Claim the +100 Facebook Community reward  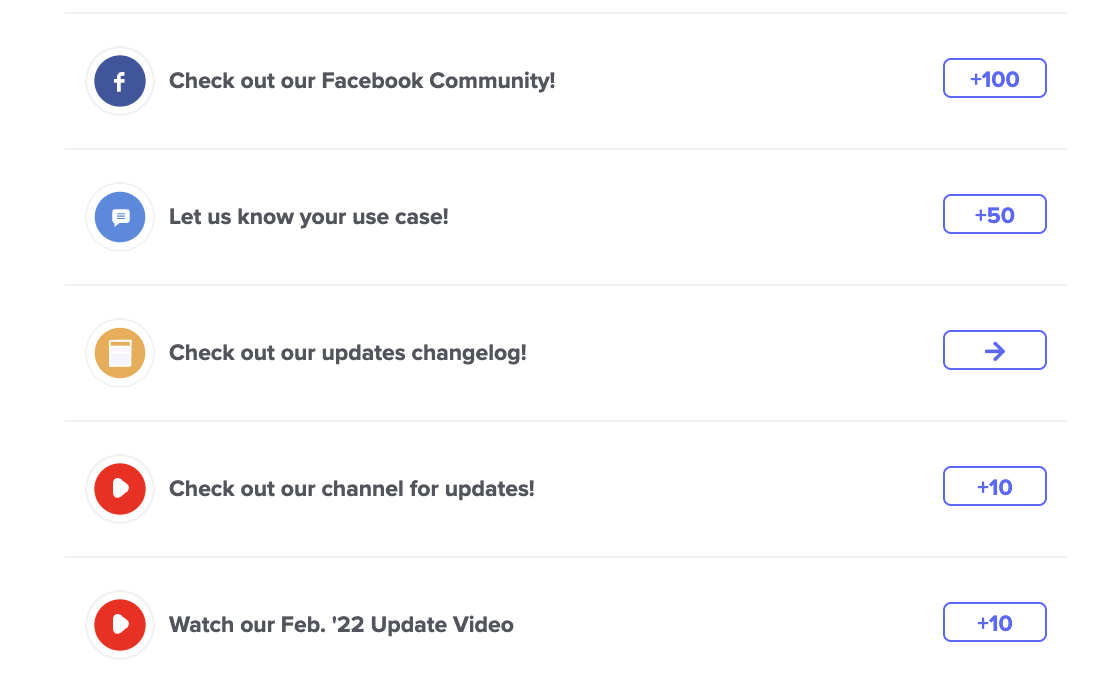[995, 78]
